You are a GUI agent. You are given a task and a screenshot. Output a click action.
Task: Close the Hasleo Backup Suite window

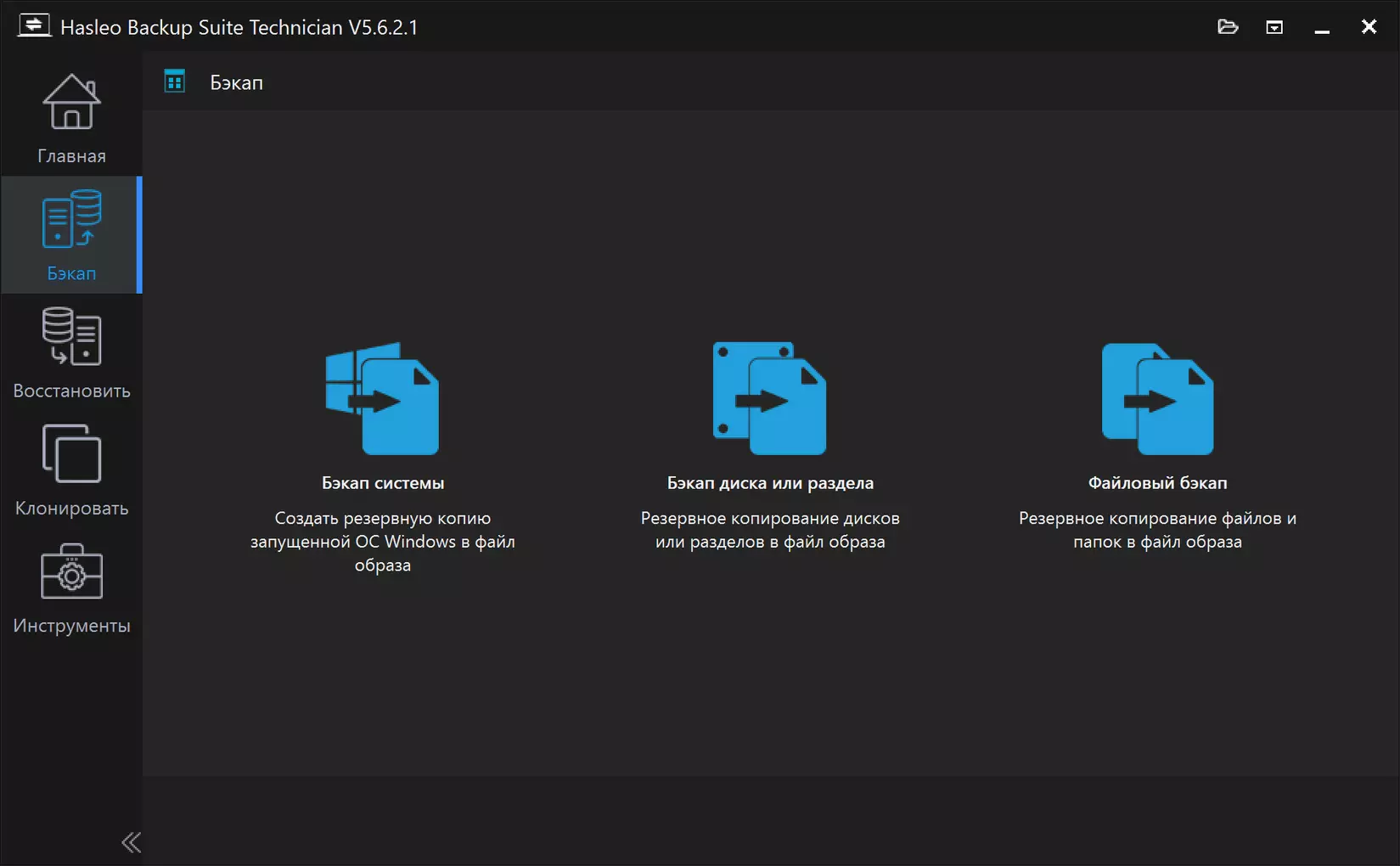(x=1369, y=27)
